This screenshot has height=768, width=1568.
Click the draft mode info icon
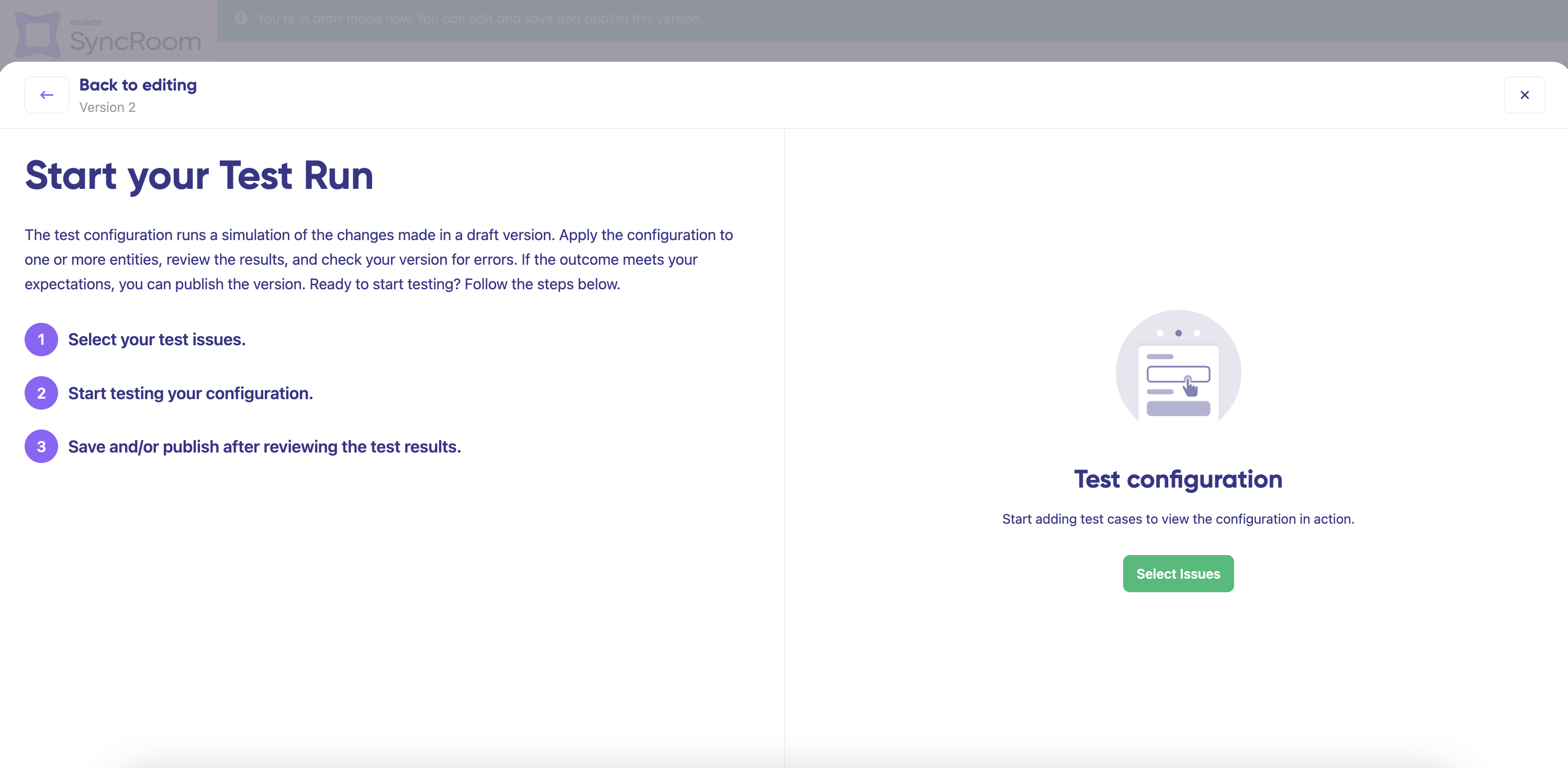tap(240, 18)
